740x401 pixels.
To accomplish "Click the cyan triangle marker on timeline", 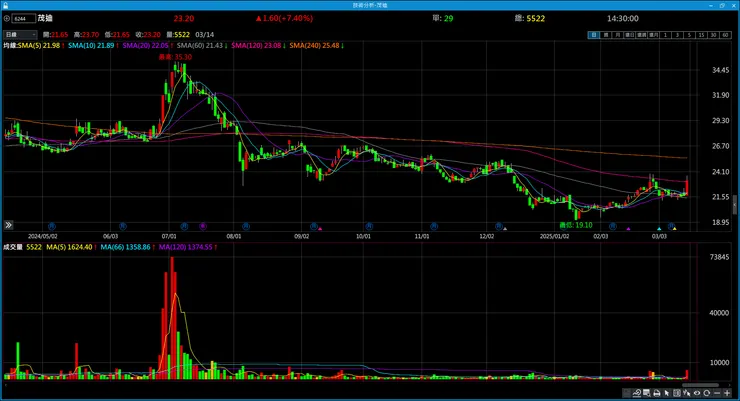I will pyautogui.click(x=659, y=229).
